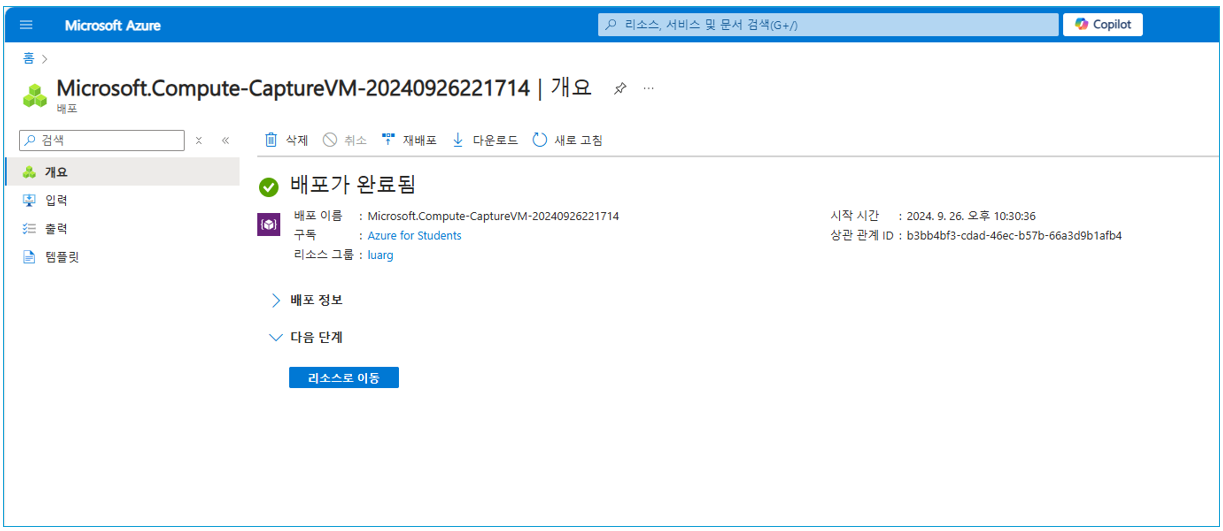Click the correlation ID value b3bb4bf3
This screenshot has height=531, width=1223.
pyautogui.click(x=1014, y=236)
